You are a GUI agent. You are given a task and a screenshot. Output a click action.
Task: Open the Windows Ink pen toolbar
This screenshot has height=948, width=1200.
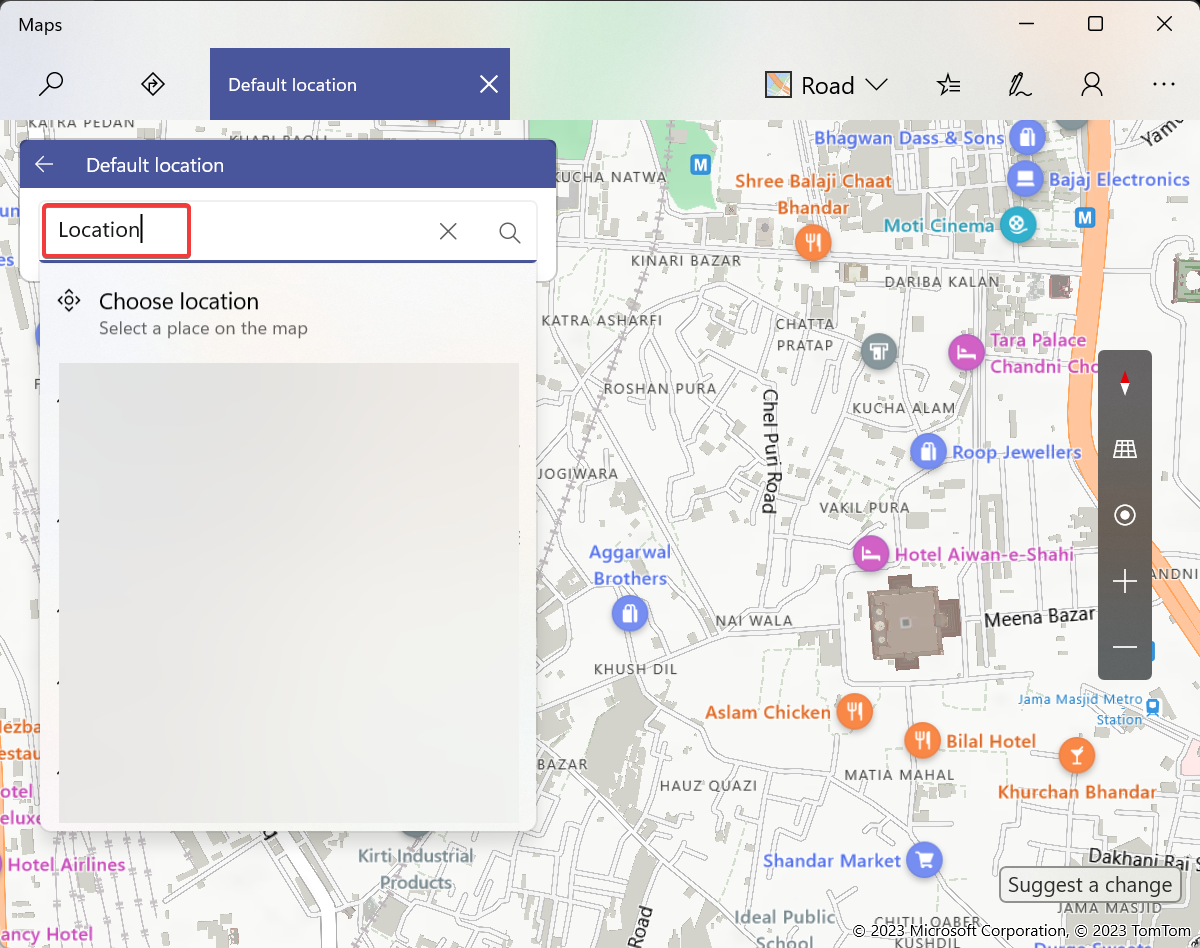tap(1019, 85)
